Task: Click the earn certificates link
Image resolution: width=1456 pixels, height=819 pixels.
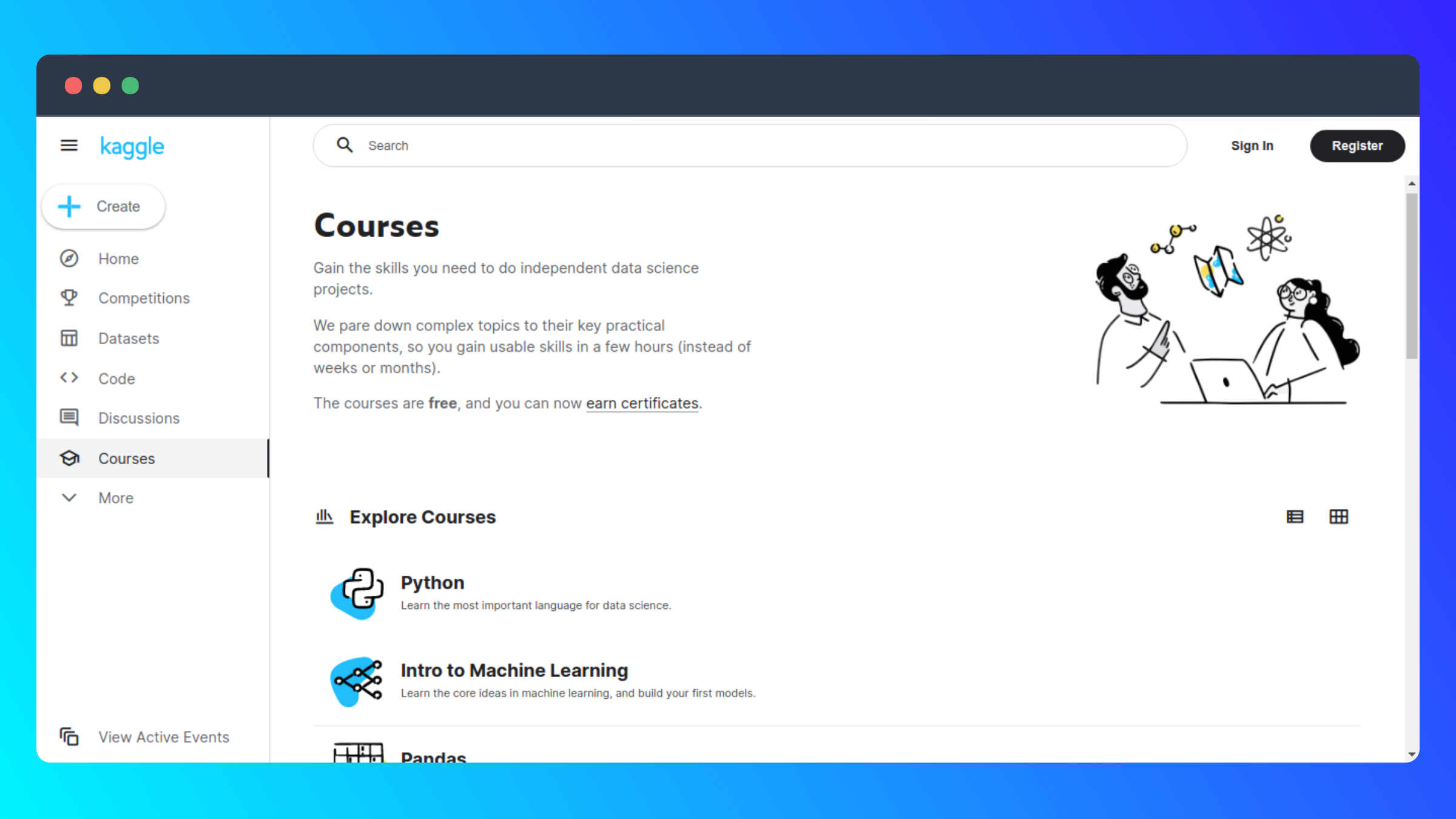Action: tap(642, 403)
